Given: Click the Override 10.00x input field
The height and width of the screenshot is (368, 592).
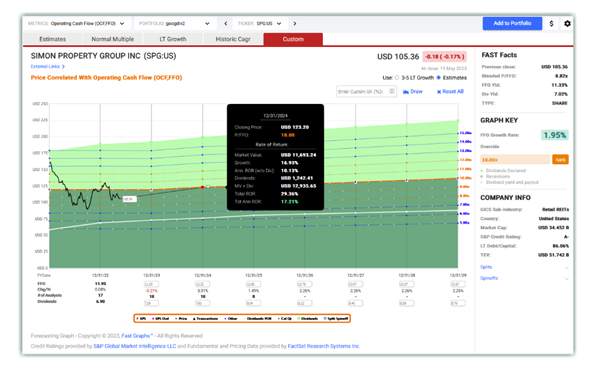Looking at the screenshot, I should pyautogui.click(x=515, y=160).
